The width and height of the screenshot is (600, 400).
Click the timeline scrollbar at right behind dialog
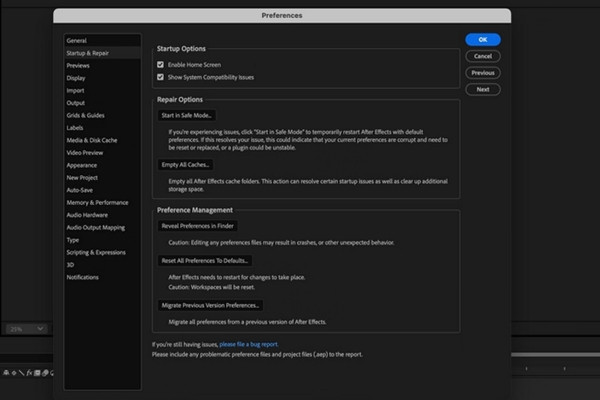pos(555,354)
